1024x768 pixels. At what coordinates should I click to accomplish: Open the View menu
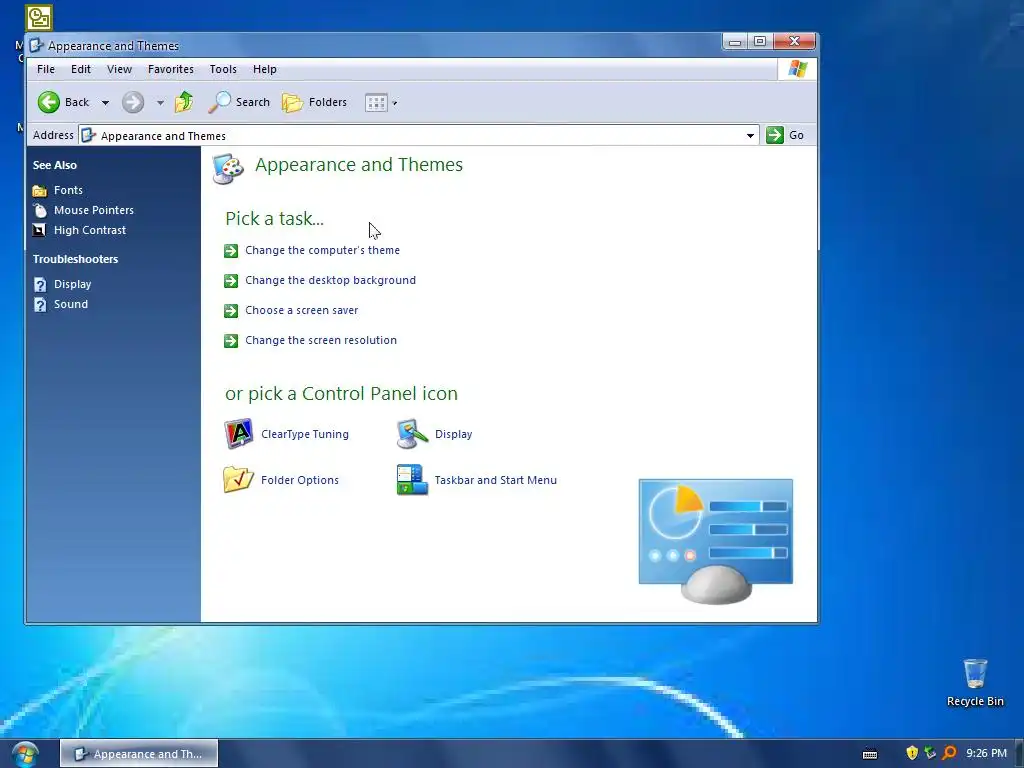(120, 69)
